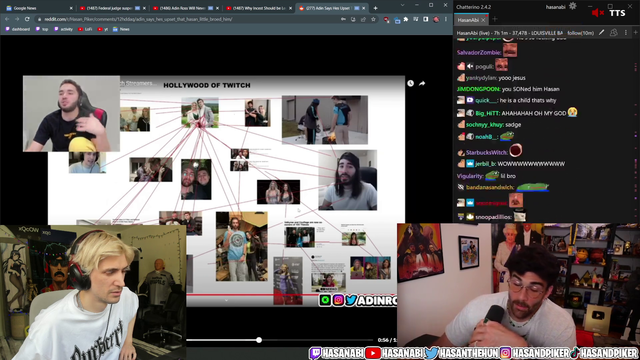Click SalvadorZombie's emote image
Screen dimensions: 640x360
tap(510, 50)
